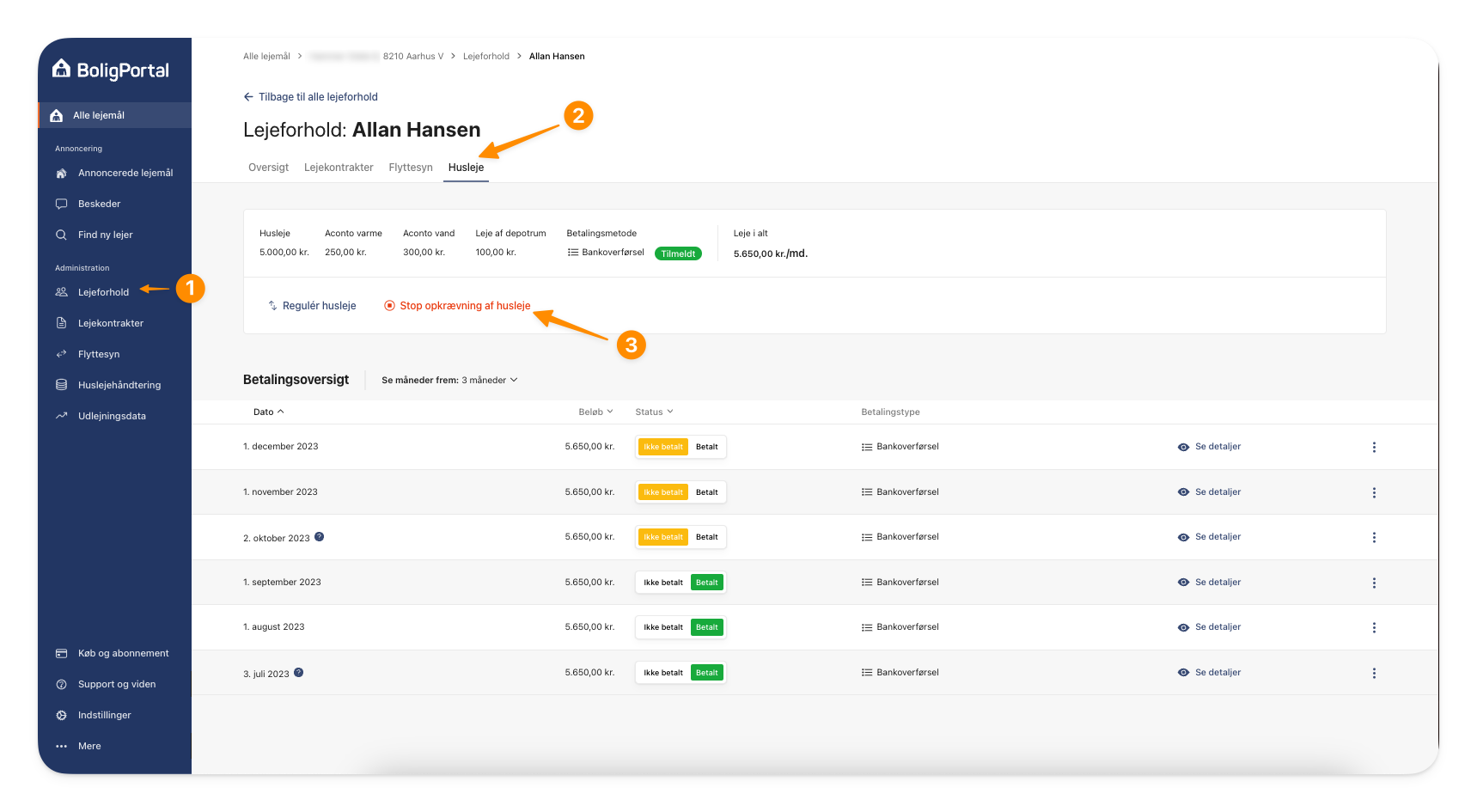Switch to the Flyttesyn tab
The width and height of the screenshot is (1477, 812).
(x=411, y=168)
